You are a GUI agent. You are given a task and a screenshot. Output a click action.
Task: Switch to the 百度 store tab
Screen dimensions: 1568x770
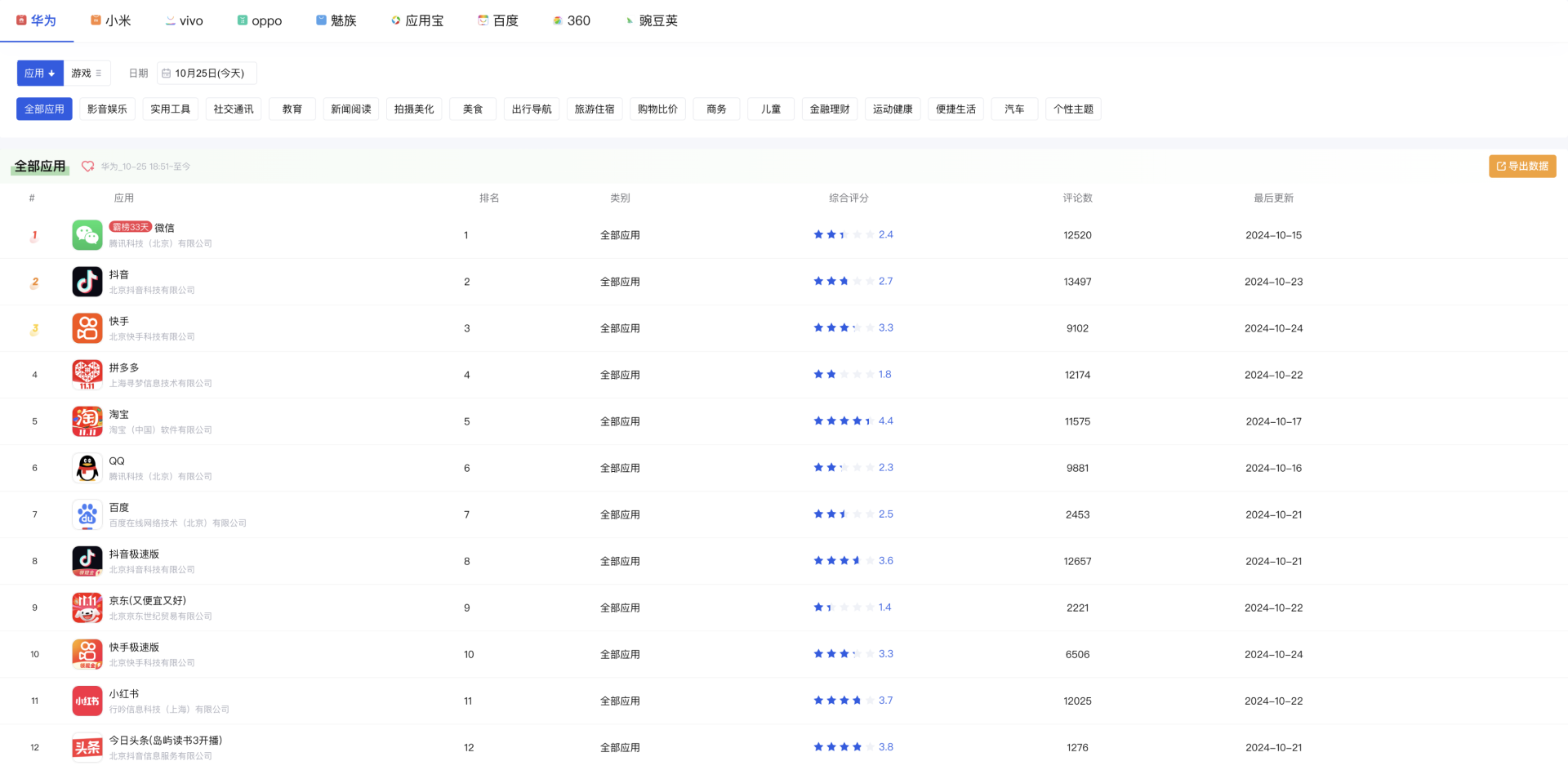498,20
